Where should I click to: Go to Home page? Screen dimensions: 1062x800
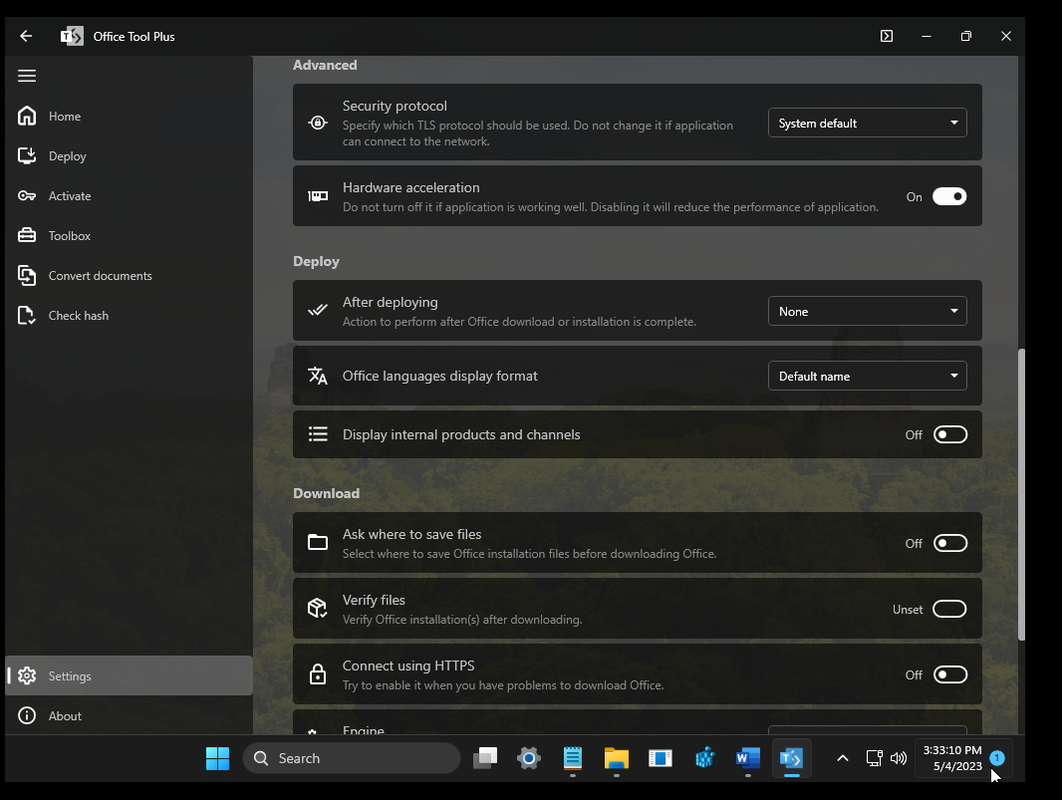pos(129,116)
